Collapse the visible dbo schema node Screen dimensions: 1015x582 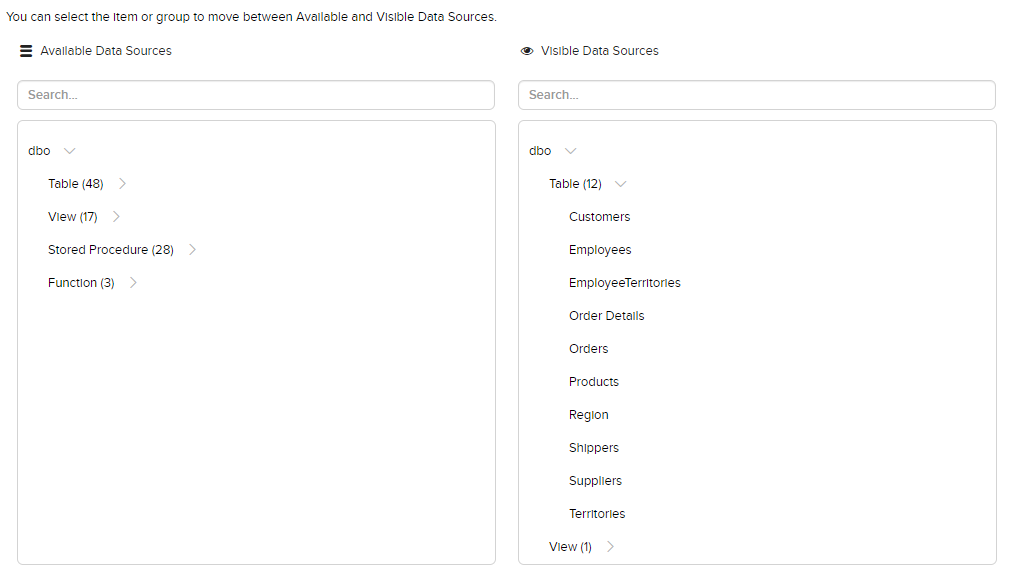tap(570, 151)
